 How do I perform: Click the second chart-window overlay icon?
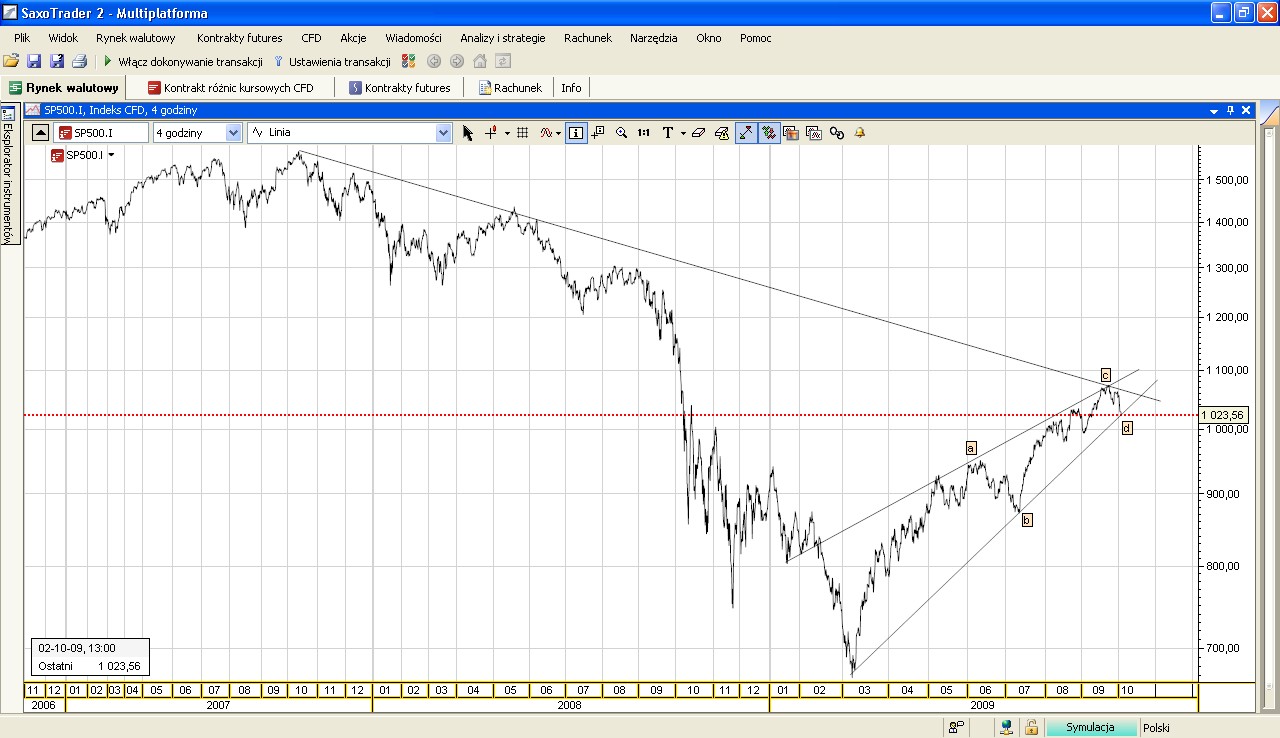coord(814,132)
